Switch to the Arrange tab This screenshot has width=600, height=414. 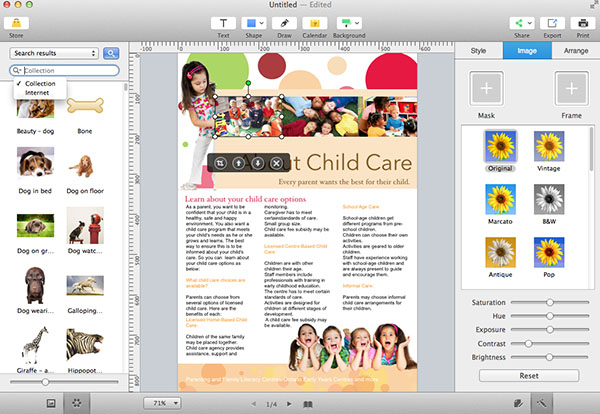575,49
